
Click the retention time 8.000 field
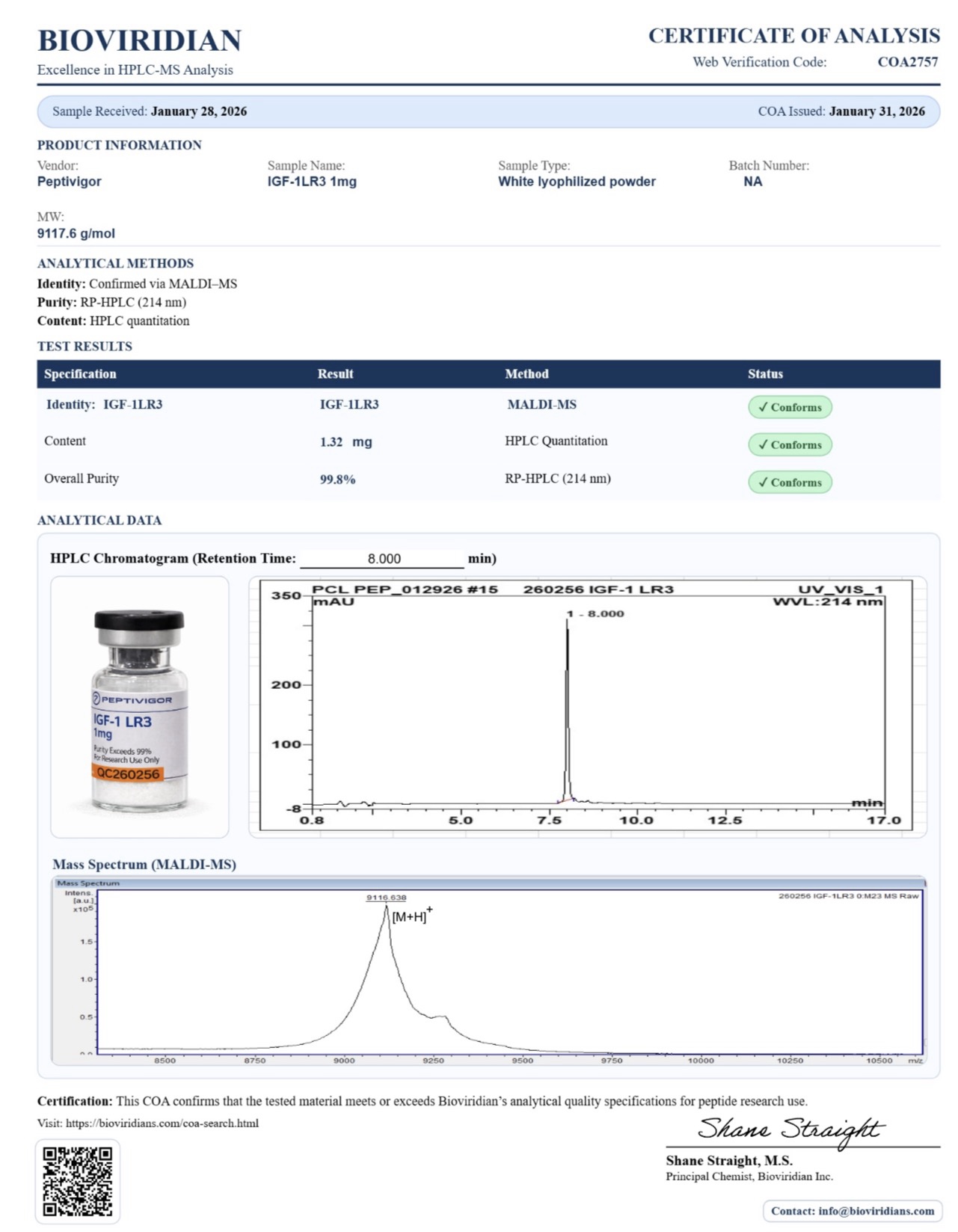coord(383,559)
